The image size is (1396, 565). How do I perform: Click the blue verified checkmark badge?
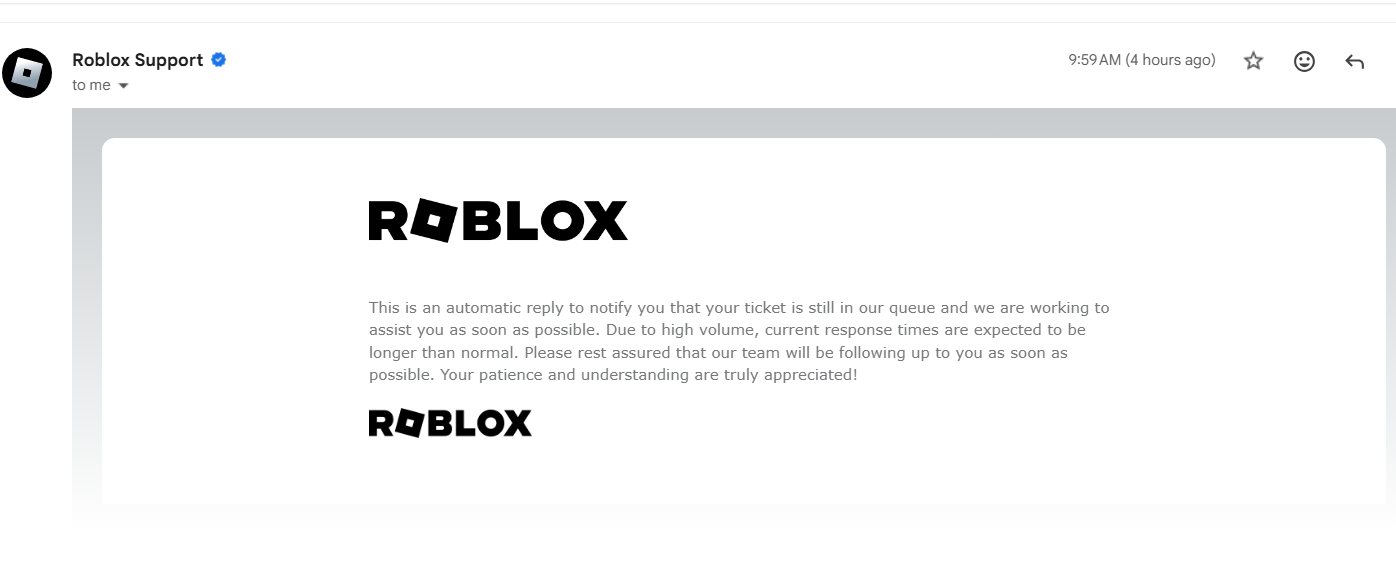coord(219,60)
